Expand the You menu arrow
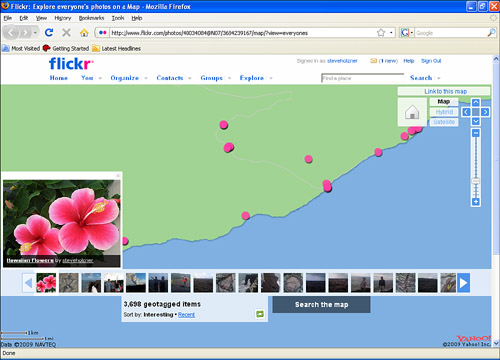Screen dimensions: 500x360 100,78
